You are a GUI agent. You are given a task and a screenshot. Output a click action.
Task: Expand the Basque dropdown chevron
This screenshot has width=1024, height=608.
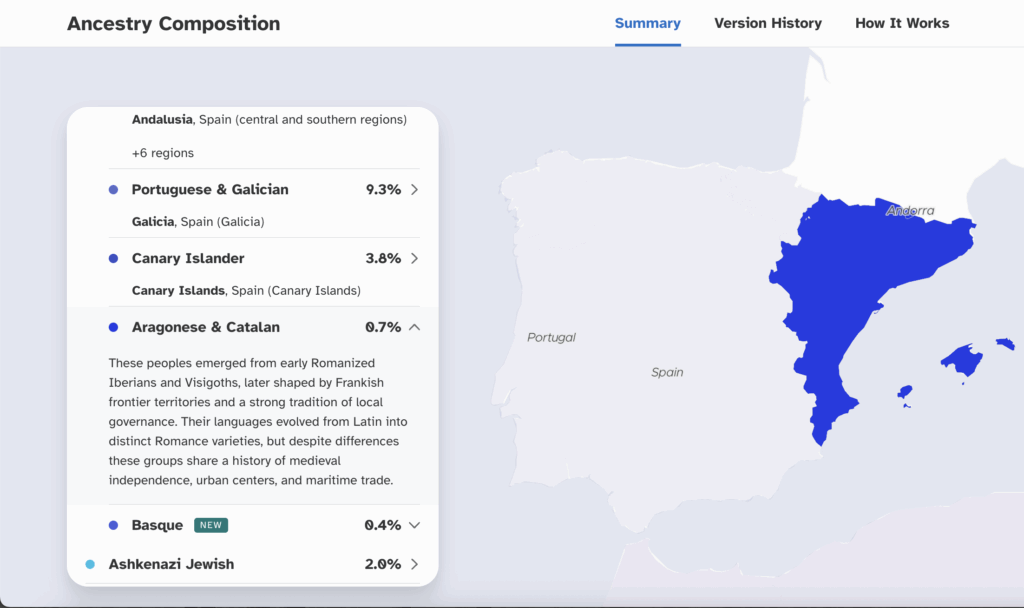point(414,525)
